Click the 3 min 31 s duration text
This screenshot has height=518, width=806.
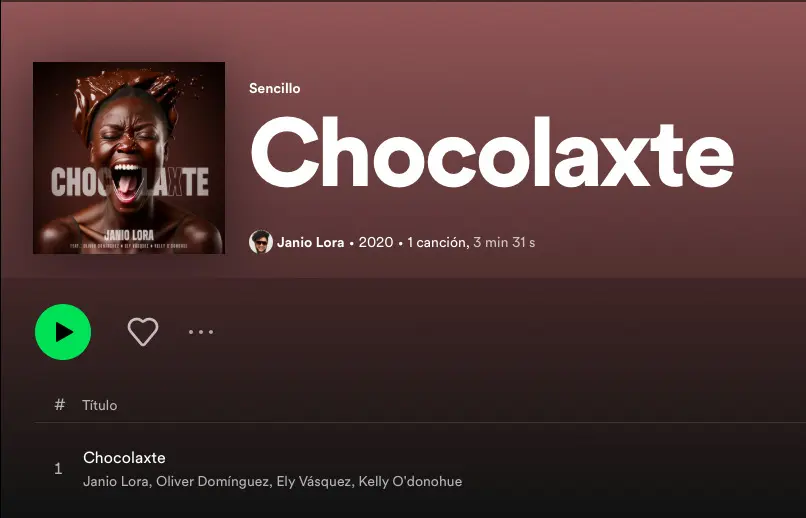click(504, 242)
